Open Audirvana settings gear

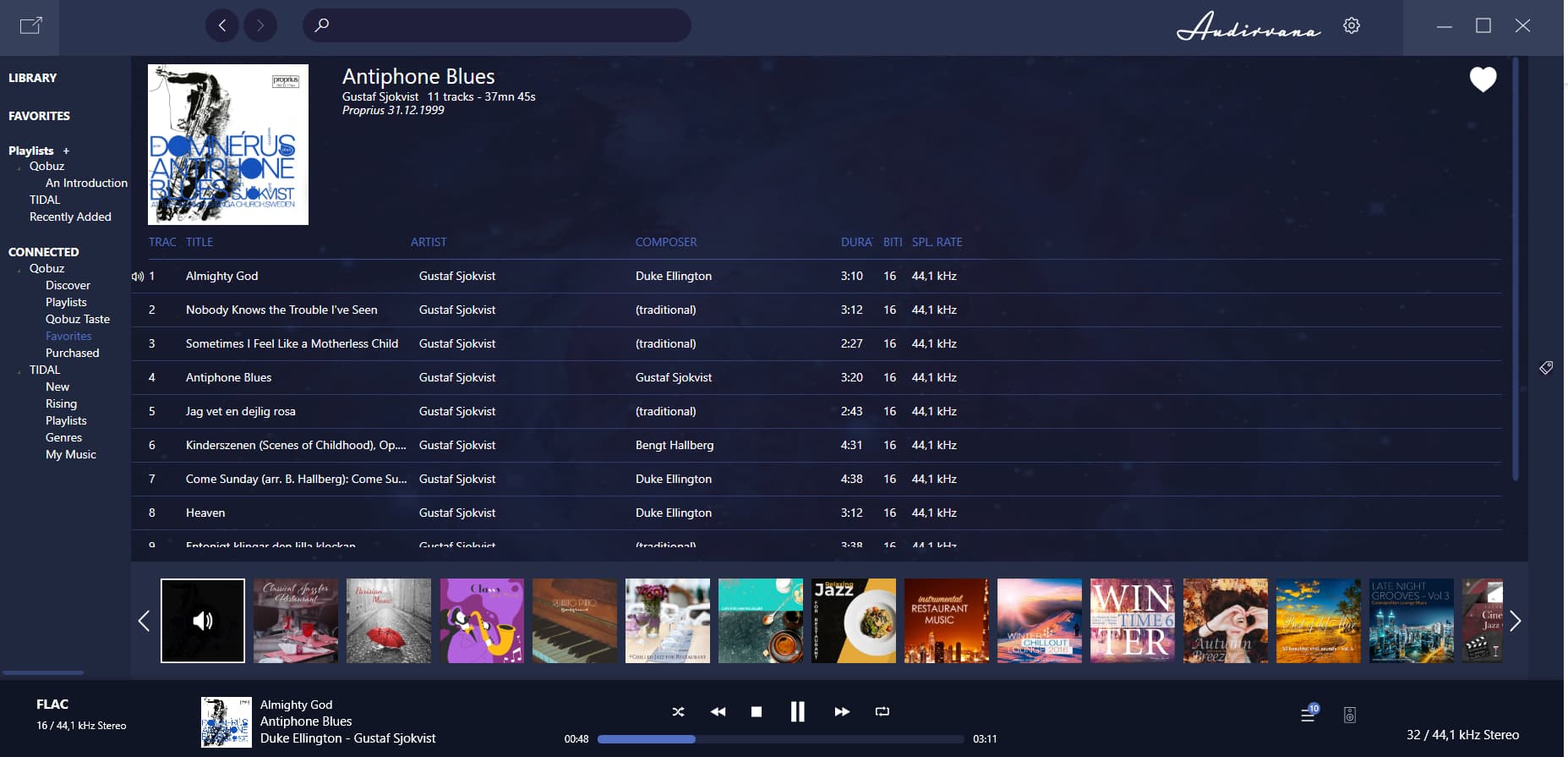coord(1352,25)
